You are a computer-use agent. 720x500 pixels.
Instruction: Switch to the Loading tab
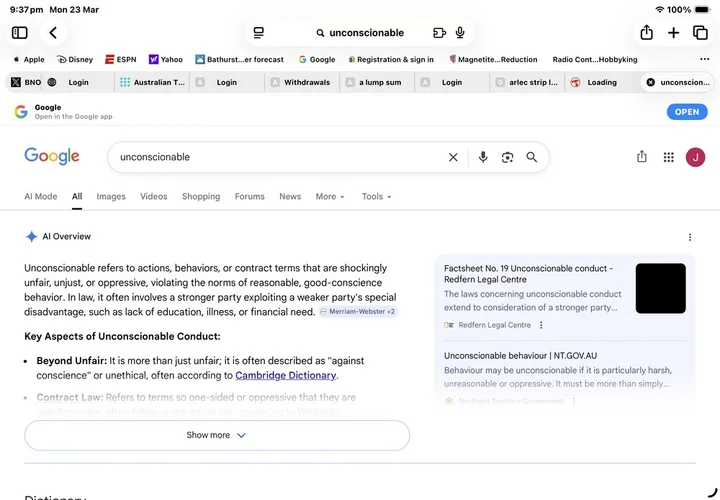[602, 82]
